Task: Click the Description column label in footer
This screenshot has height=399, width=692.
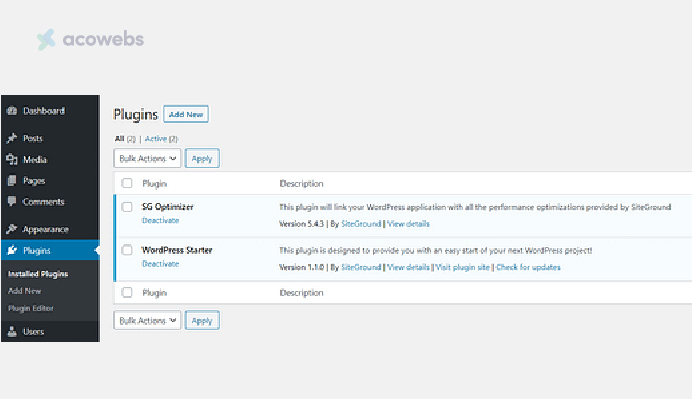Action: tap(301, 292)
